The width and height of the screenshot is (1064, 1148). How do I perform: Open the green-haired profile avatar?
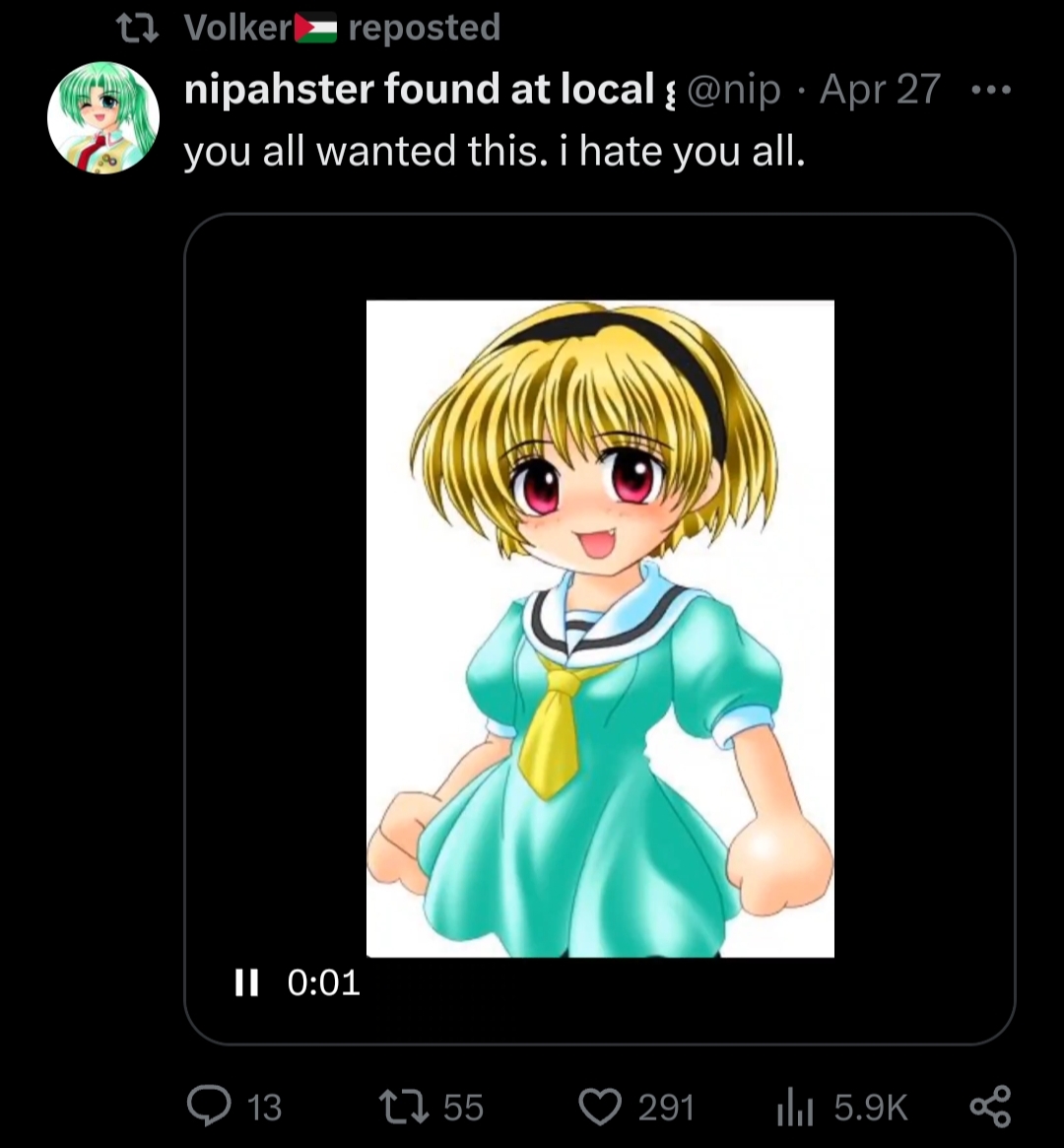click(x=103, y=118)
